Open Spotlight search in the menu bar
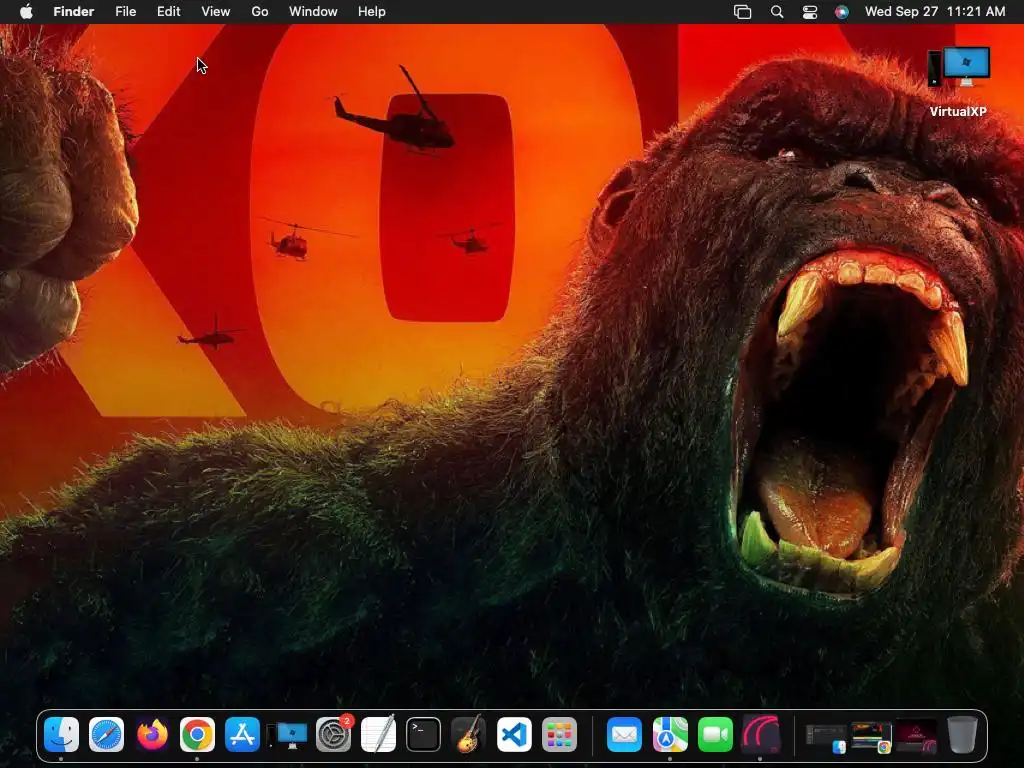Viewport: 1024px width, 768px height. pos(777,12)
